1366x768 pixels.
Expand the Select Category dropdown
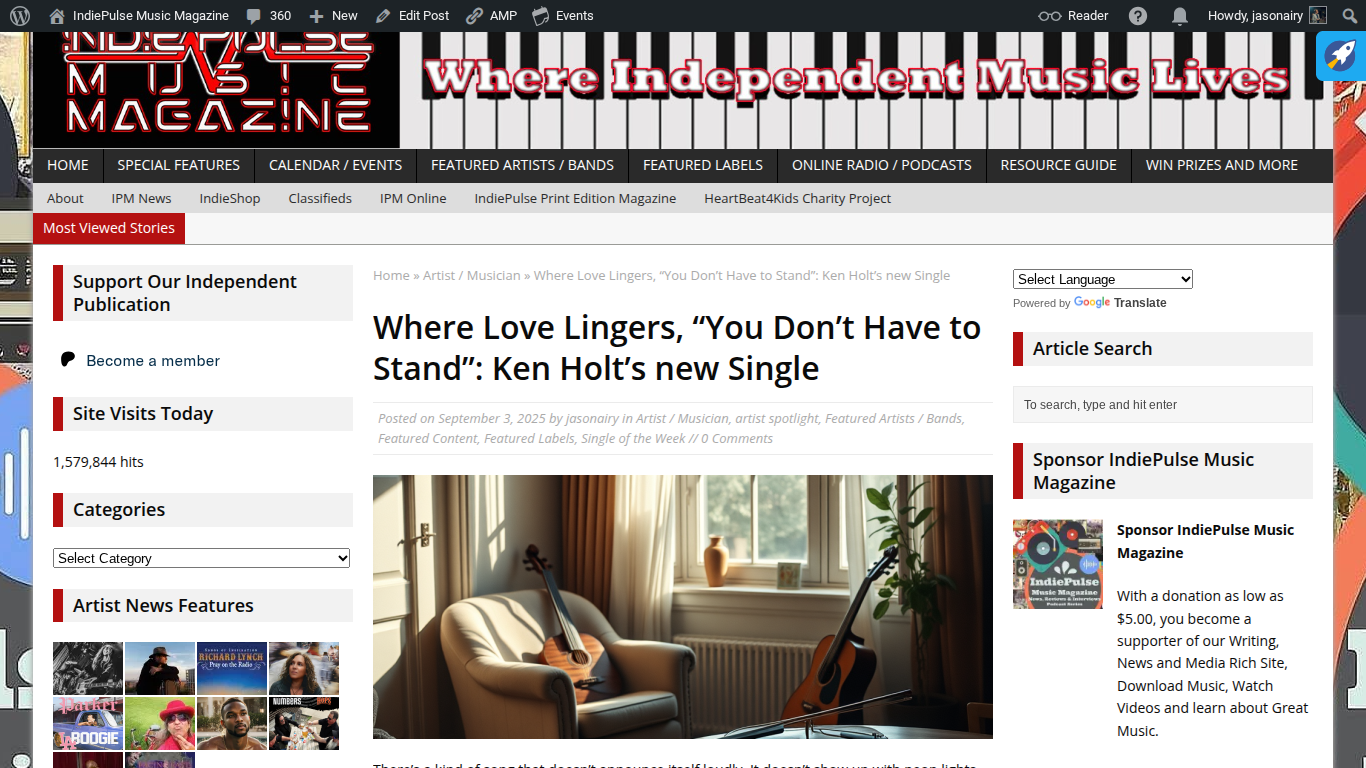click(x=201, y=558)
